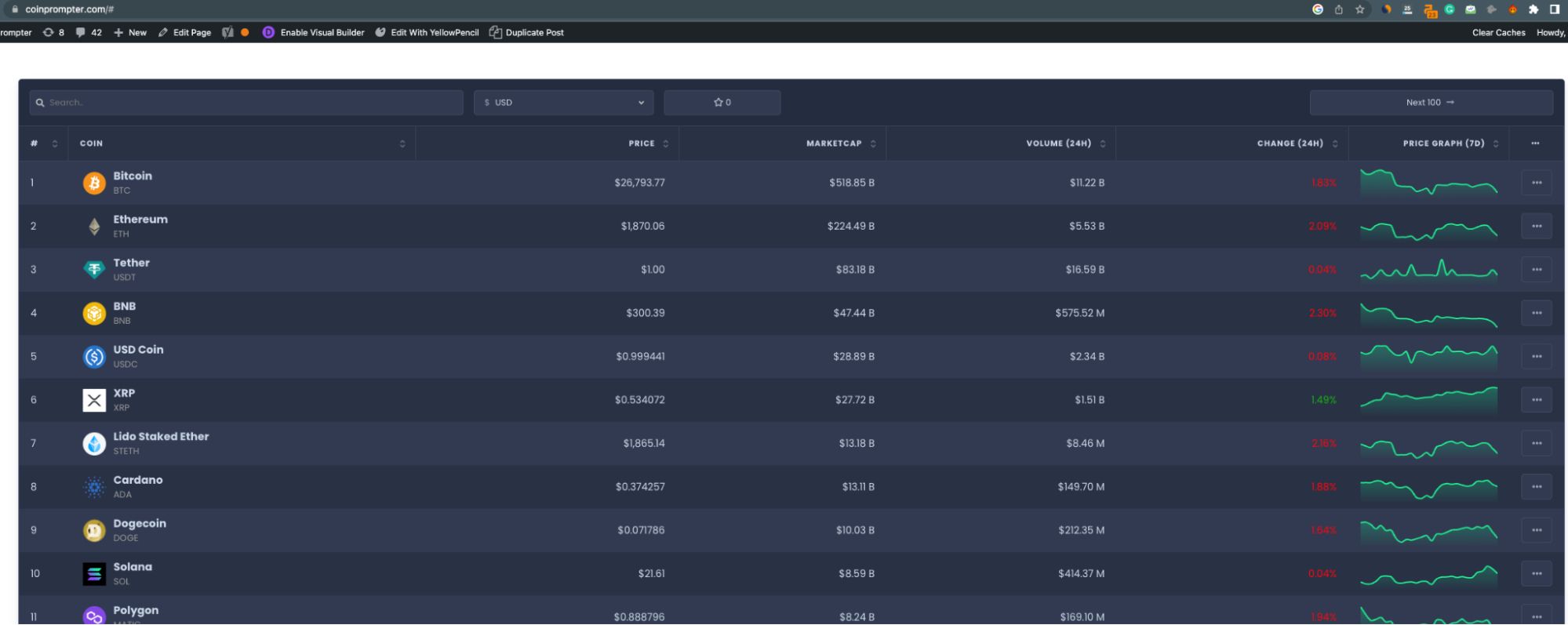Click the Grammarly extension icon
The width and height of the screenshot is (1568, 625).
coord(1450,9)
